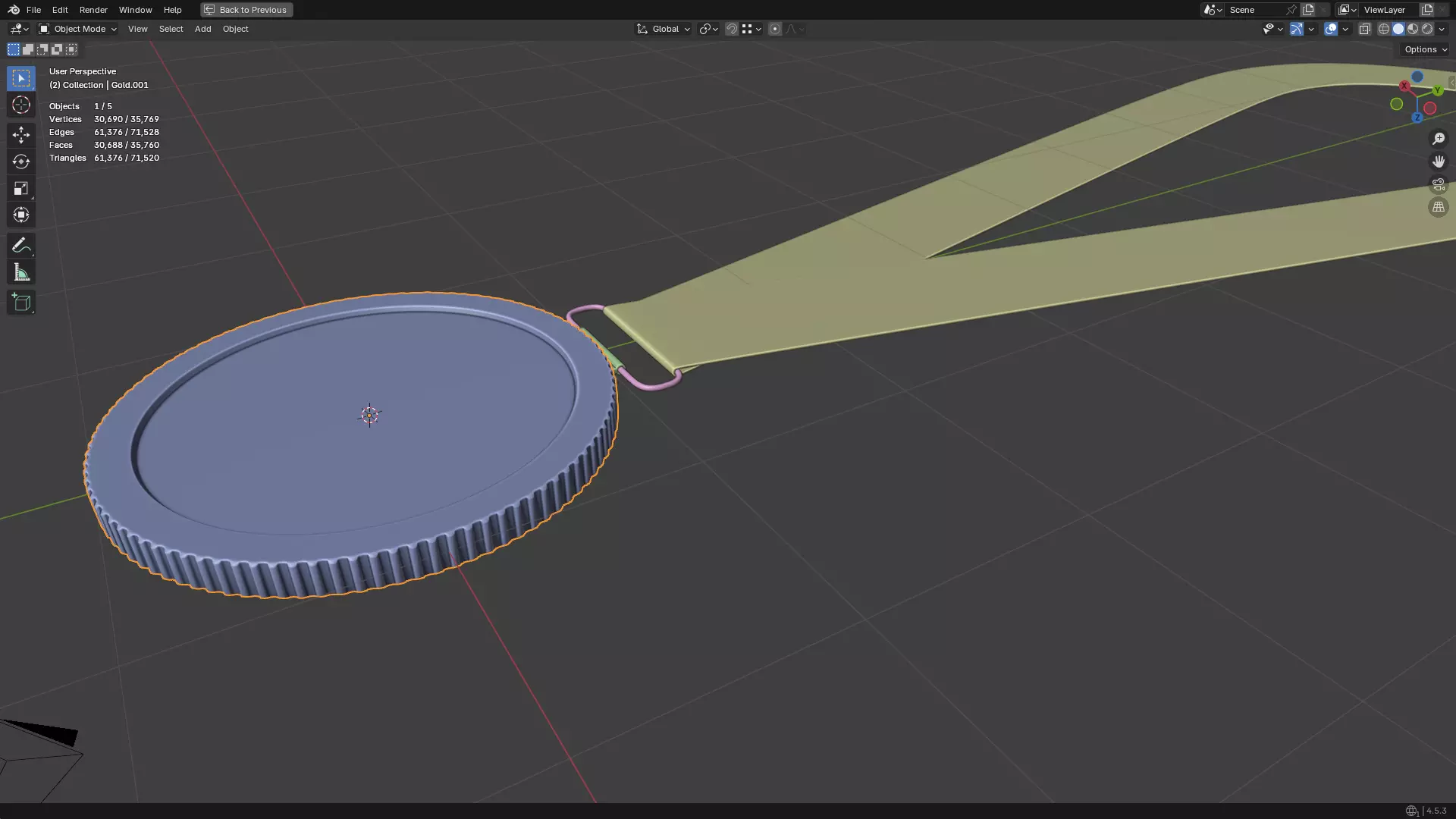Click the viewport zoom magnifier icon
Viewport: 1456px width, 819px height.
(x=1439, y=139)
